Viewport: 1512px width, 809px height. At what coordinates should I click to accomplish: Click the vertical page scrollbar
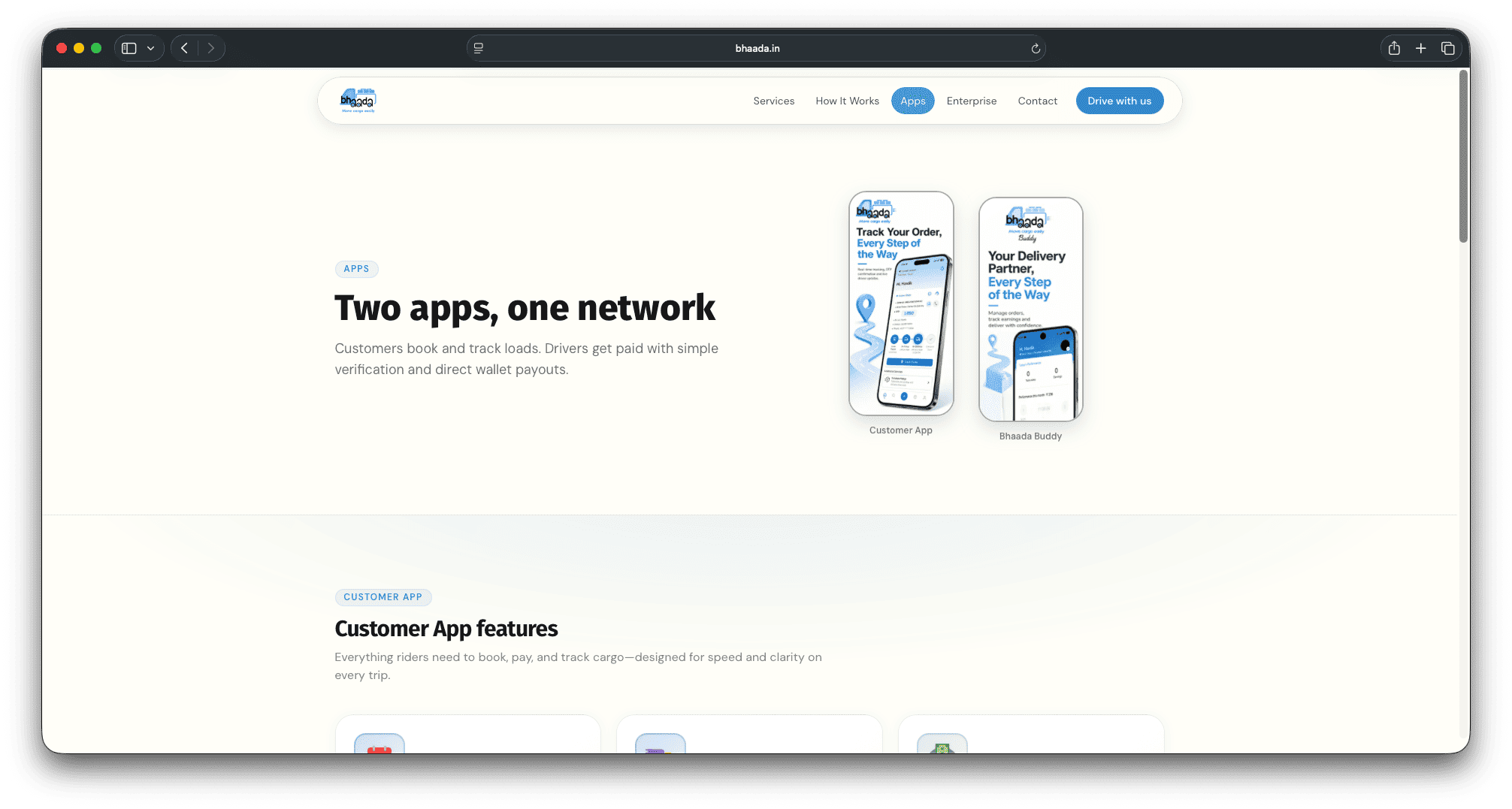[x=1463, y=156]
